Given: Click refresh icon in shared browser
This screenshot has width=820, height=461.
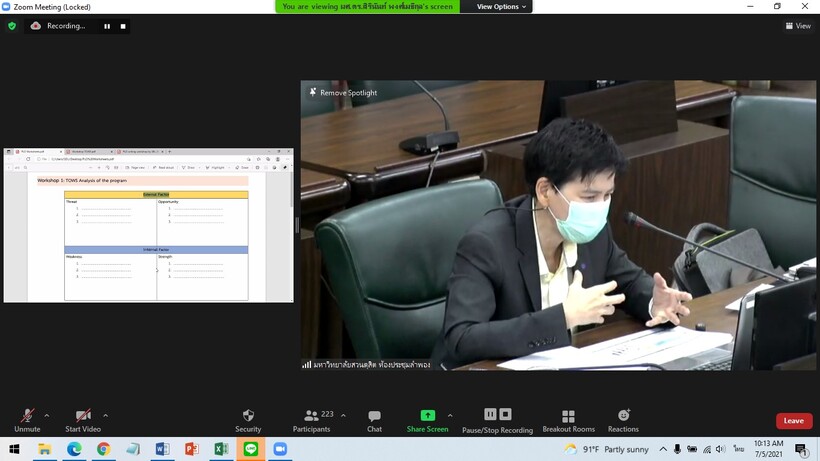Looking at the screenshot, I should [x=28, y=159].
